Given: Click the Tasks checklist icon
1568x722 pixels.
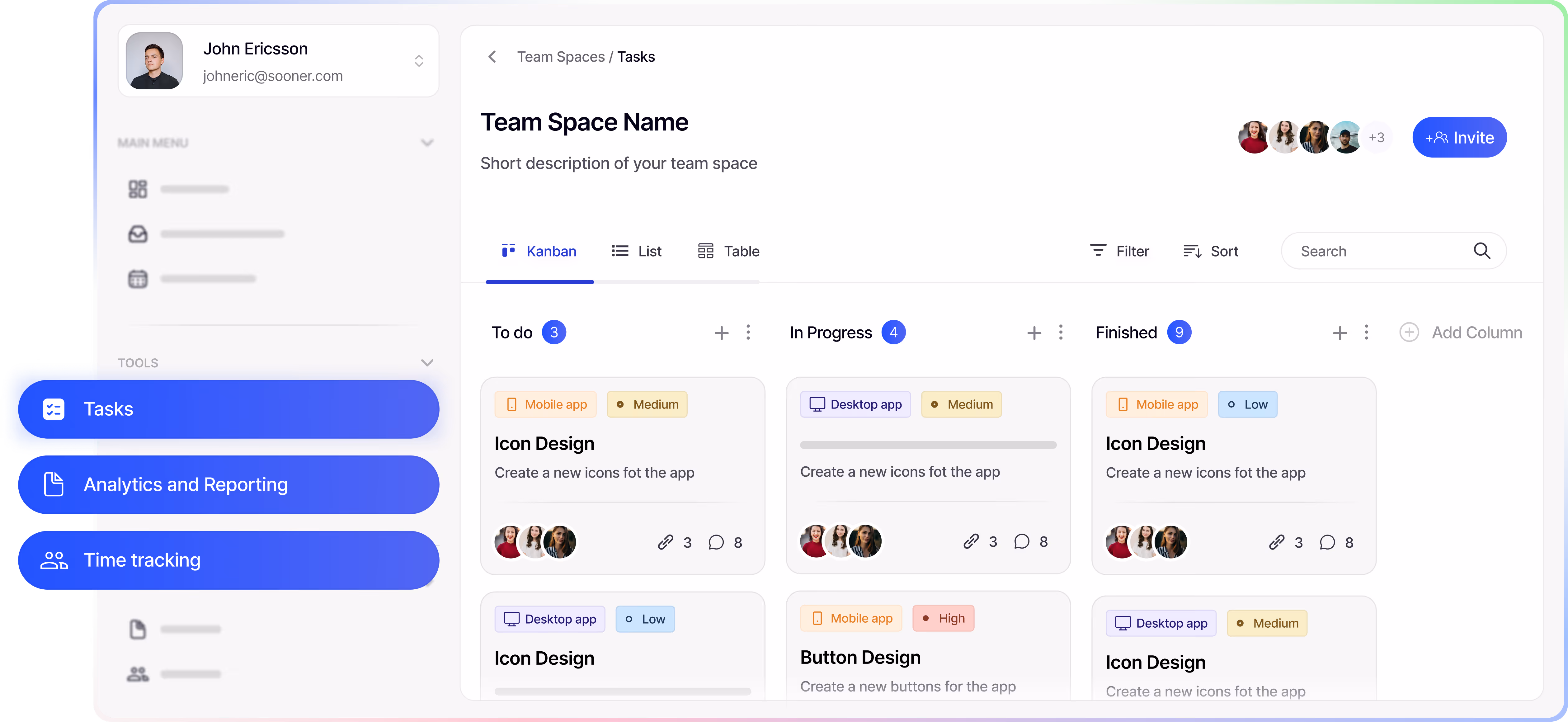Looking at the screenshot, I should (54, 409).
